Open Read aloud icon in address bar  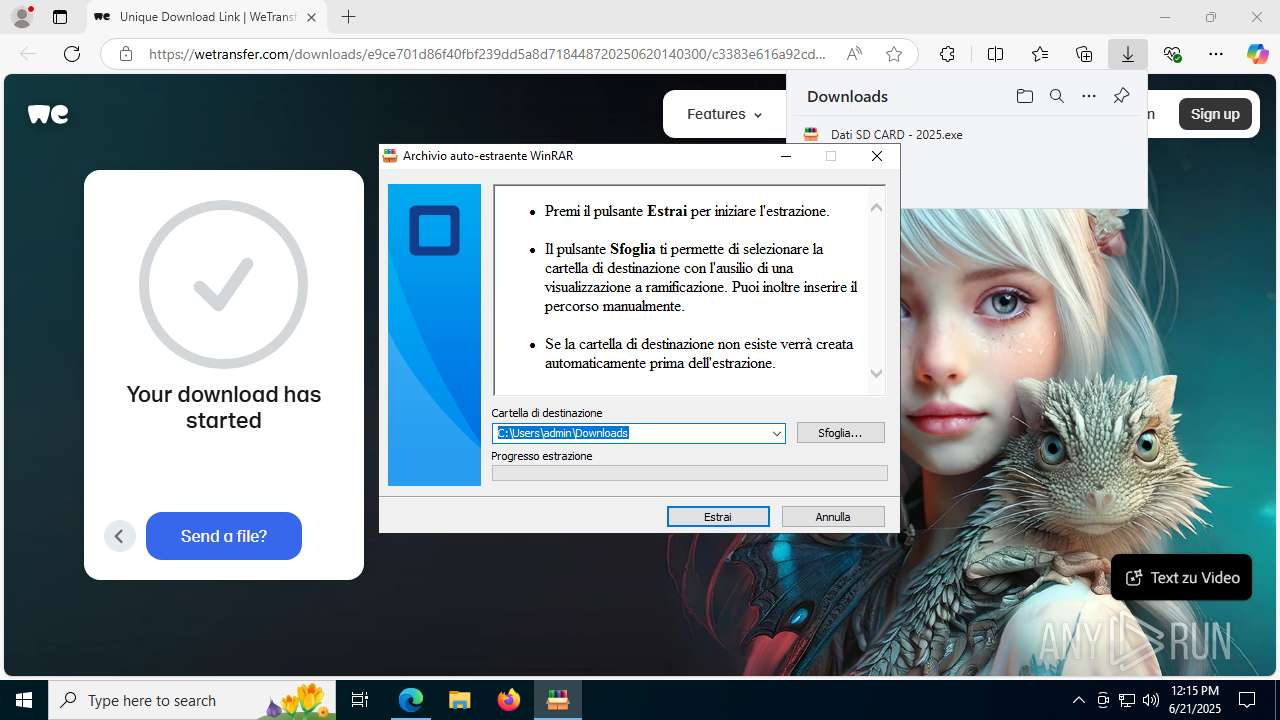coord(854,54)
